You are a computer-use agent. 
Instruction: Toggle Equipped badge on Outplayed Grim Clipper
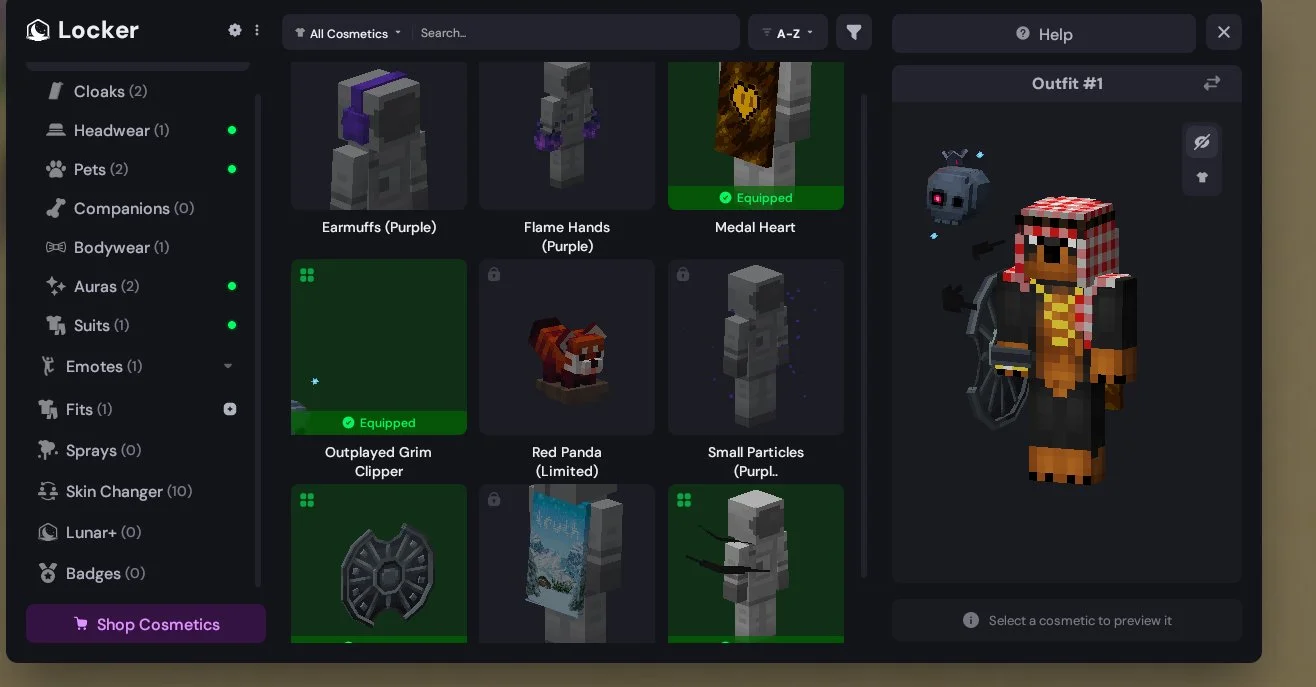(379, 422)
